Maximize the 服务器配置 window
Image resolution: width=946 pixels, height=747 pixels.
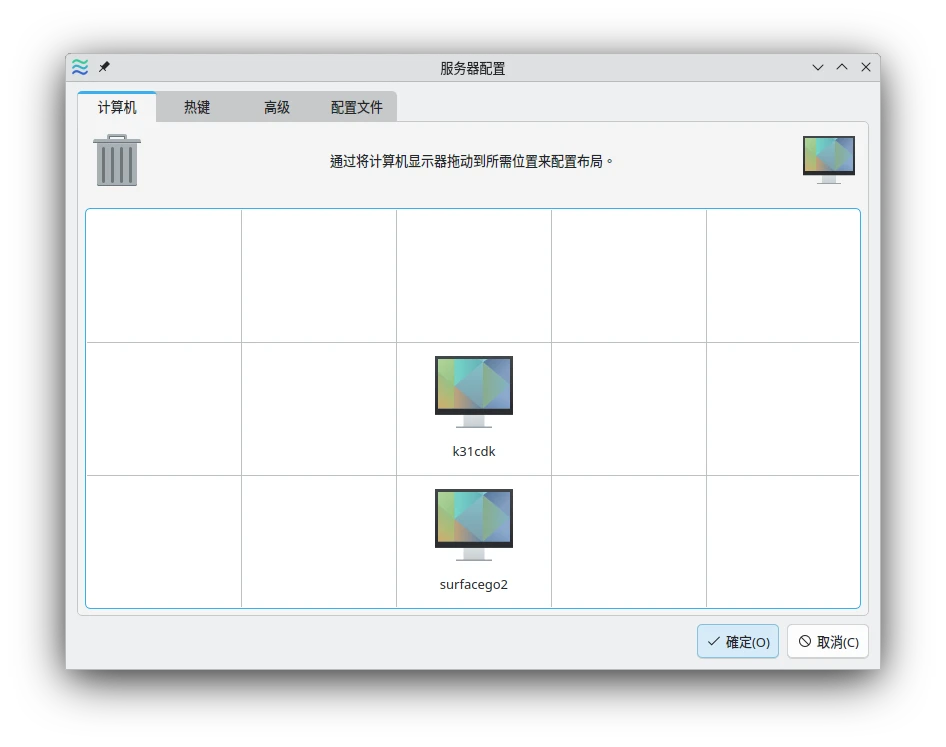click(x=842, y=67)
